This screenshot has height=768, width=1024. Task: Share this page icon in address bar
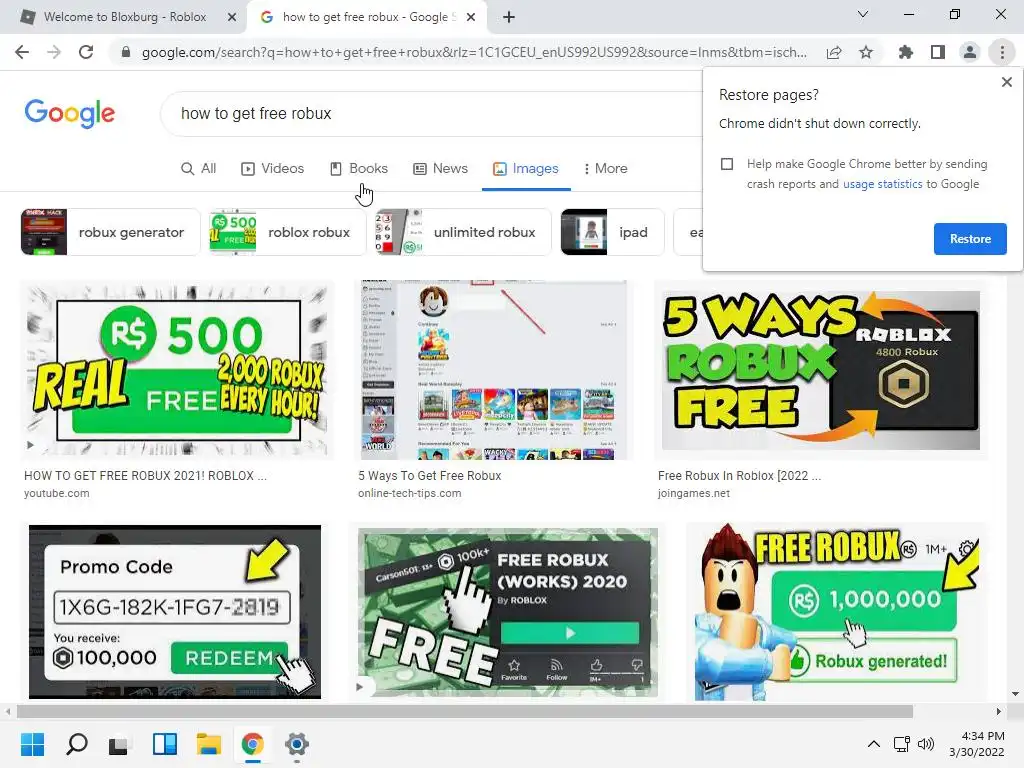[x=834, y=52]
